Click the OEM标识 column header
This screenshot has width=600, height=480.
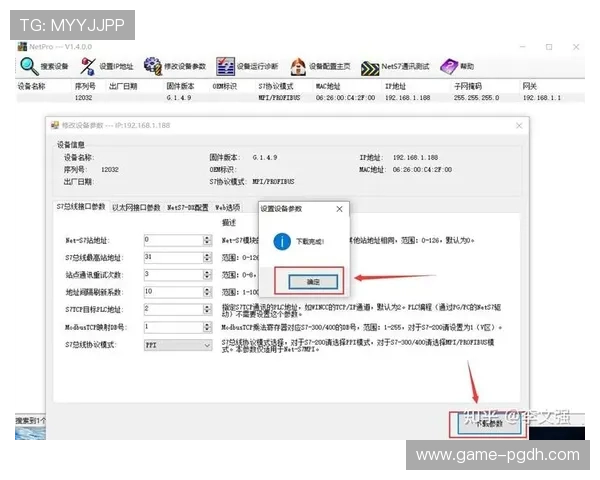225,87
